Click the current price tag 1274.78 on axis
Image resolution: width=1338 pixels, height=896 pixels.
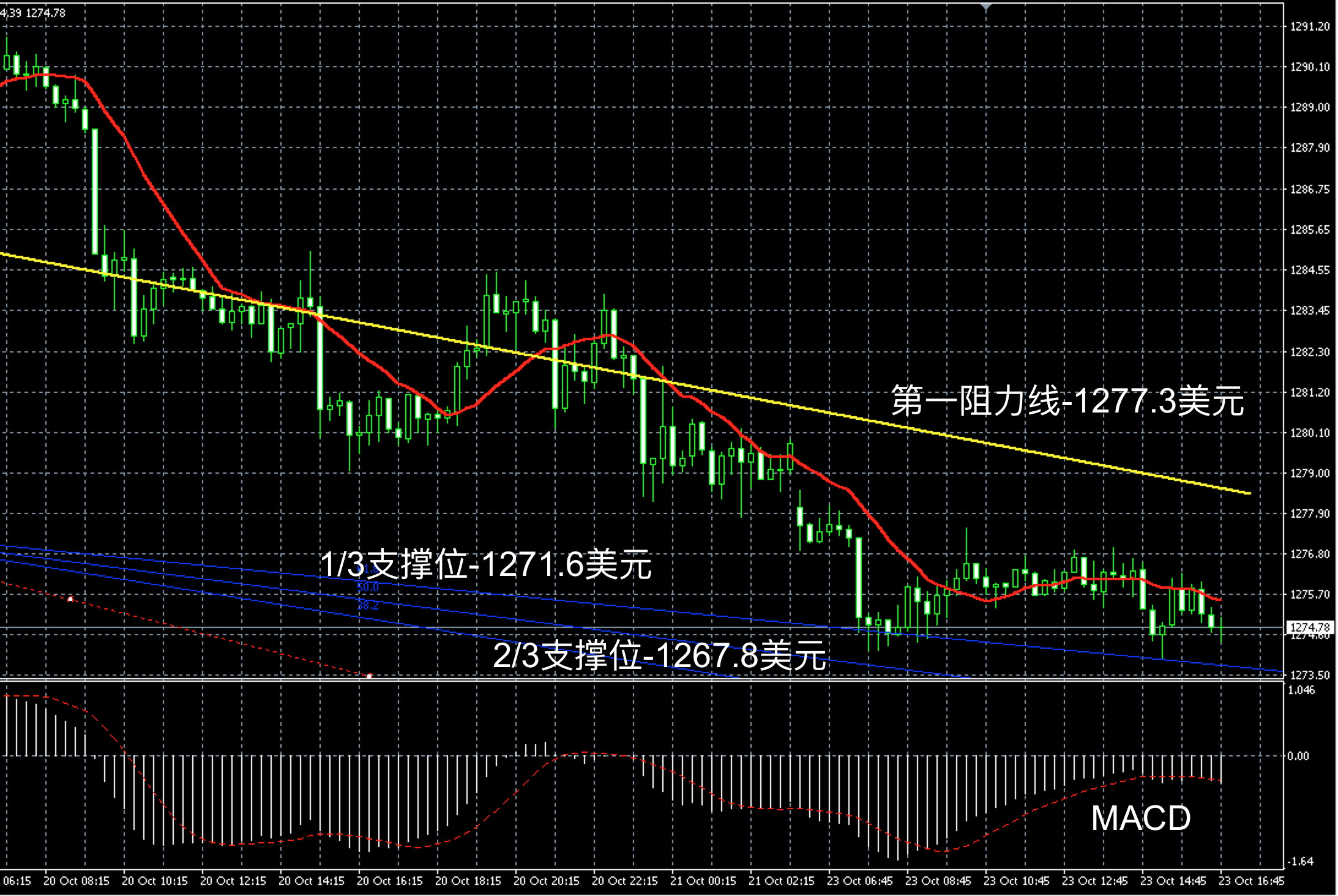(1310, 627)
